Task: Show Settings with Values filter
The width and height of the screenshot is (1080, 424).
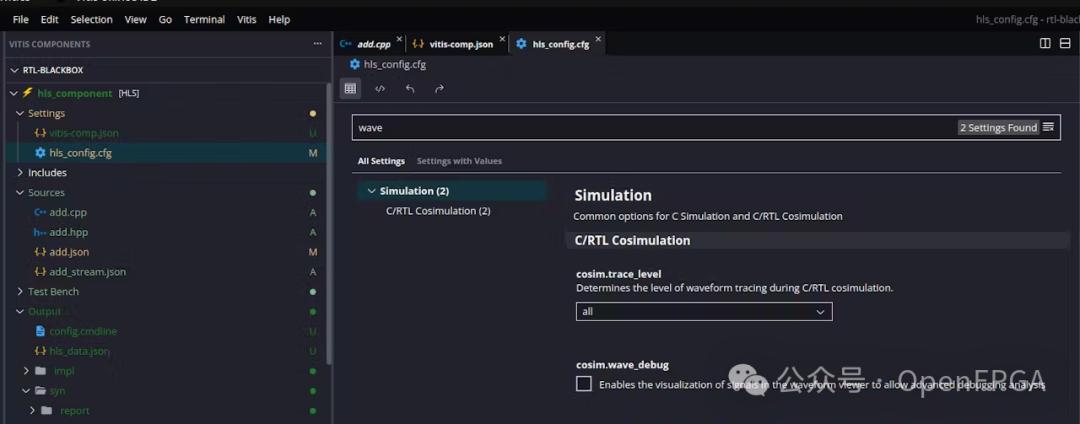Action: [x=459, y=161]
